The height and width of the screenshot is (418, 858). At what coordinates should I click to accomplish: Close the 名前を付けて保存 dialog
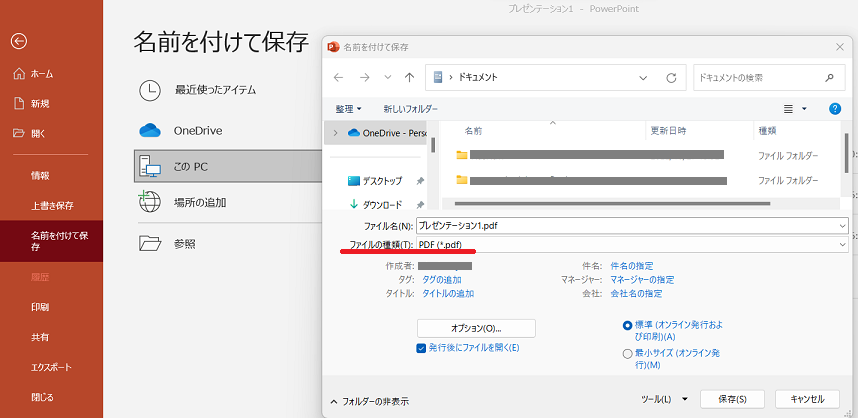point(840,47)
